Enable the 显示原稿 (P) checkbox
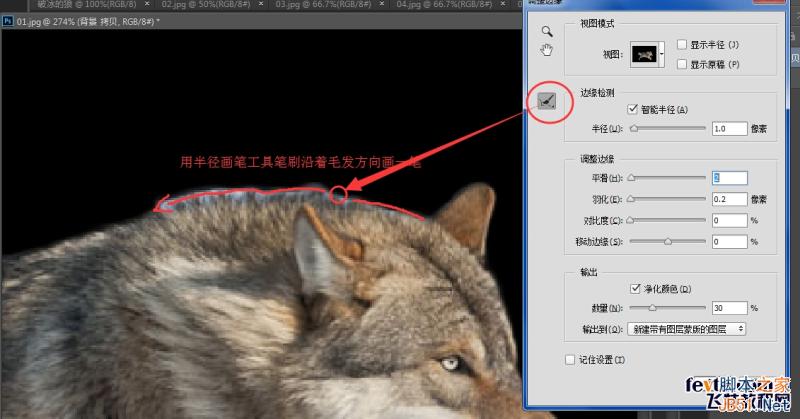Viewport: 800px width, 419px height. [x=682, y=64]
